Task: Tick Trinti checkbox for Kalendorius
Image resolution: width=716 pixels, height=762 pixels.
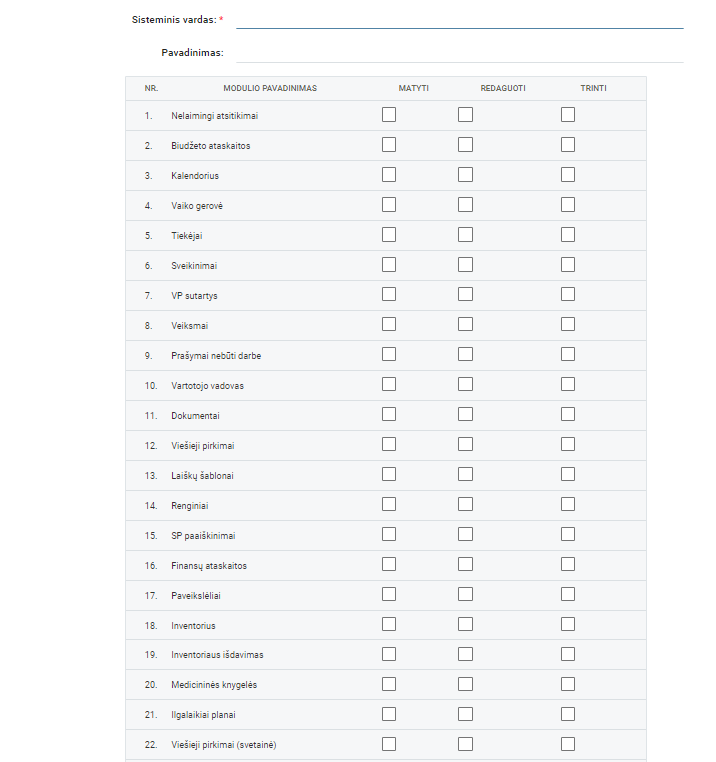Action: [568, 175]
